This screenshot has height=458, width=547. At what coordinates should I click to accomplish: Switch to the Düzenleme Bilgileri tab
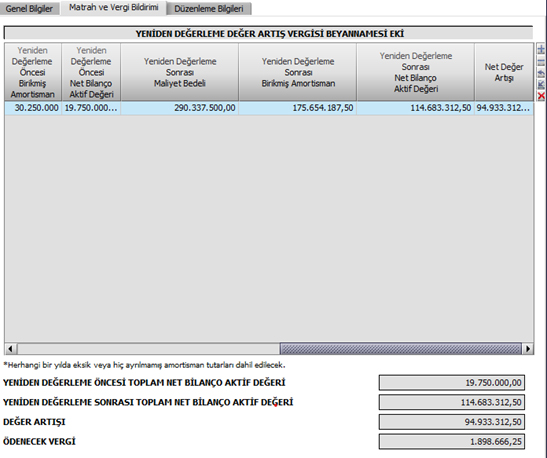(209, 9)
